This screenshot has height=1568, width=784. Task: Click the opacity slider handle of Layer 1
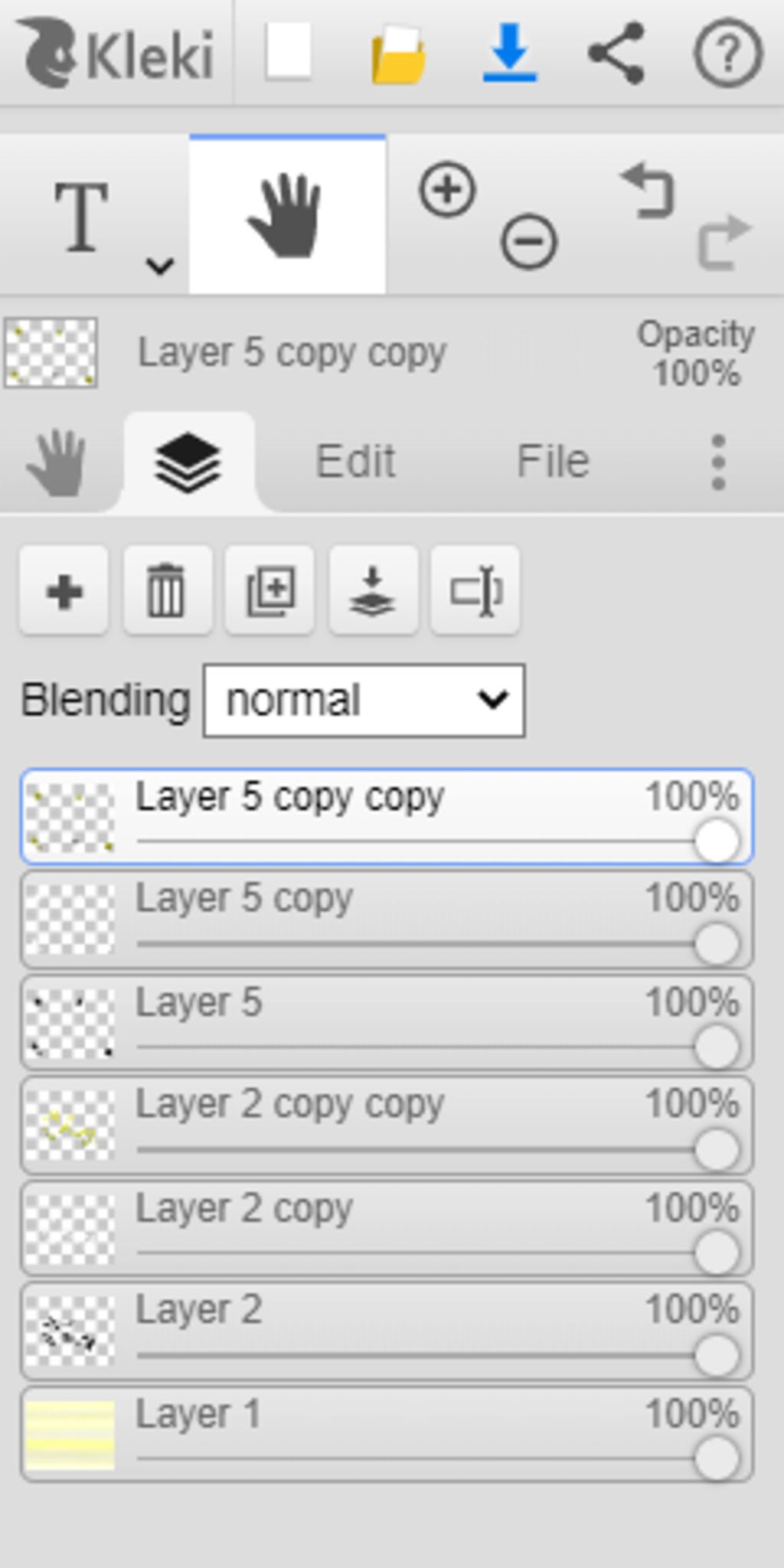(x=717, y=1459)
